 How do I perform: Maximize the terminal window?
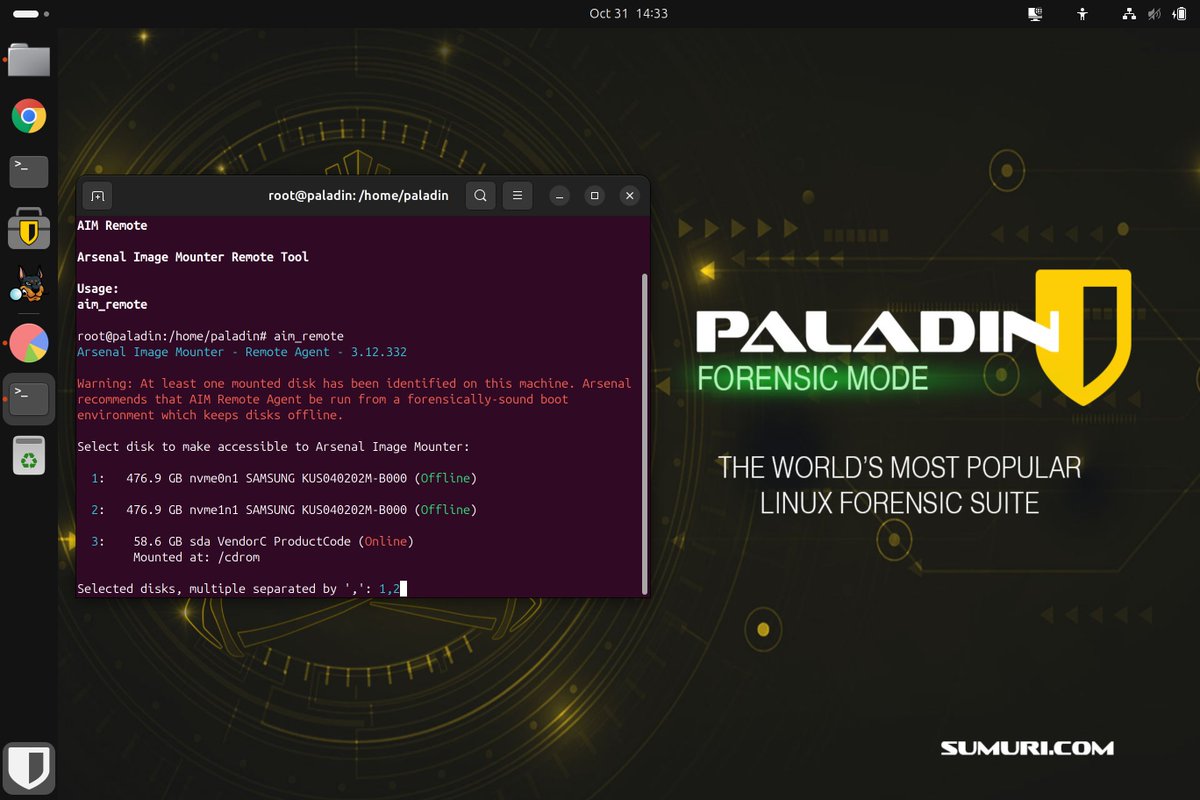594,196
